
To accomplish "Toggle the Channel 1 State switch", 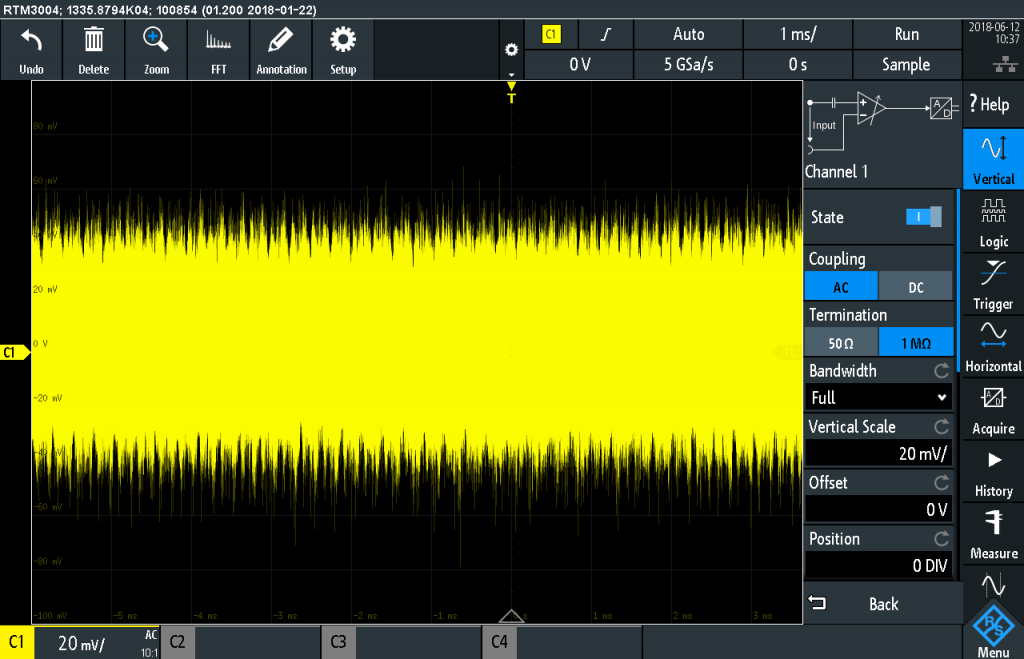I will pos(923,217).
